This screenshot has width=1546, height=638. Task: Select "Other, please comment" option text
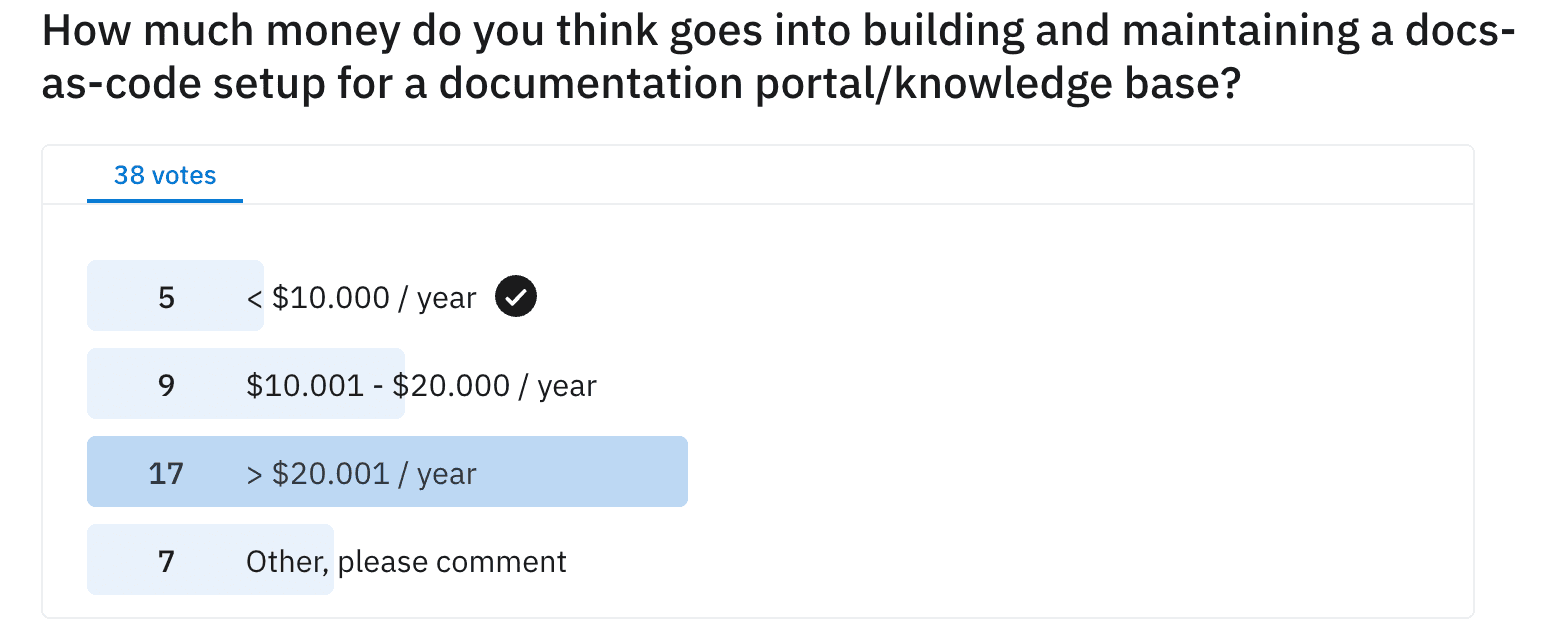click(406, 561)
